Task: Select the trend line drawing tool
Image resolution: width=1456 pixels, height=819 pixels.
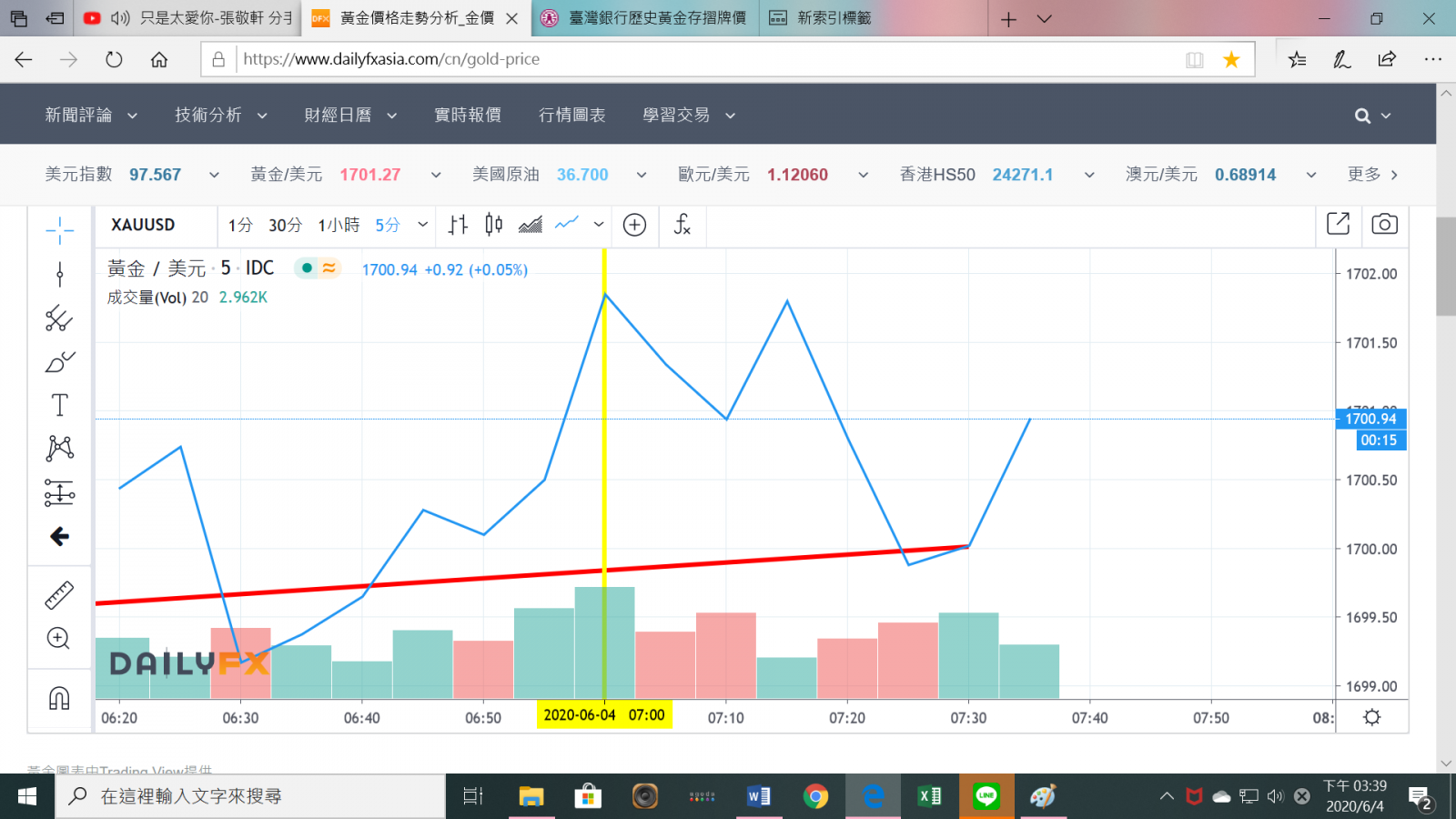Action: click(59, 274)
